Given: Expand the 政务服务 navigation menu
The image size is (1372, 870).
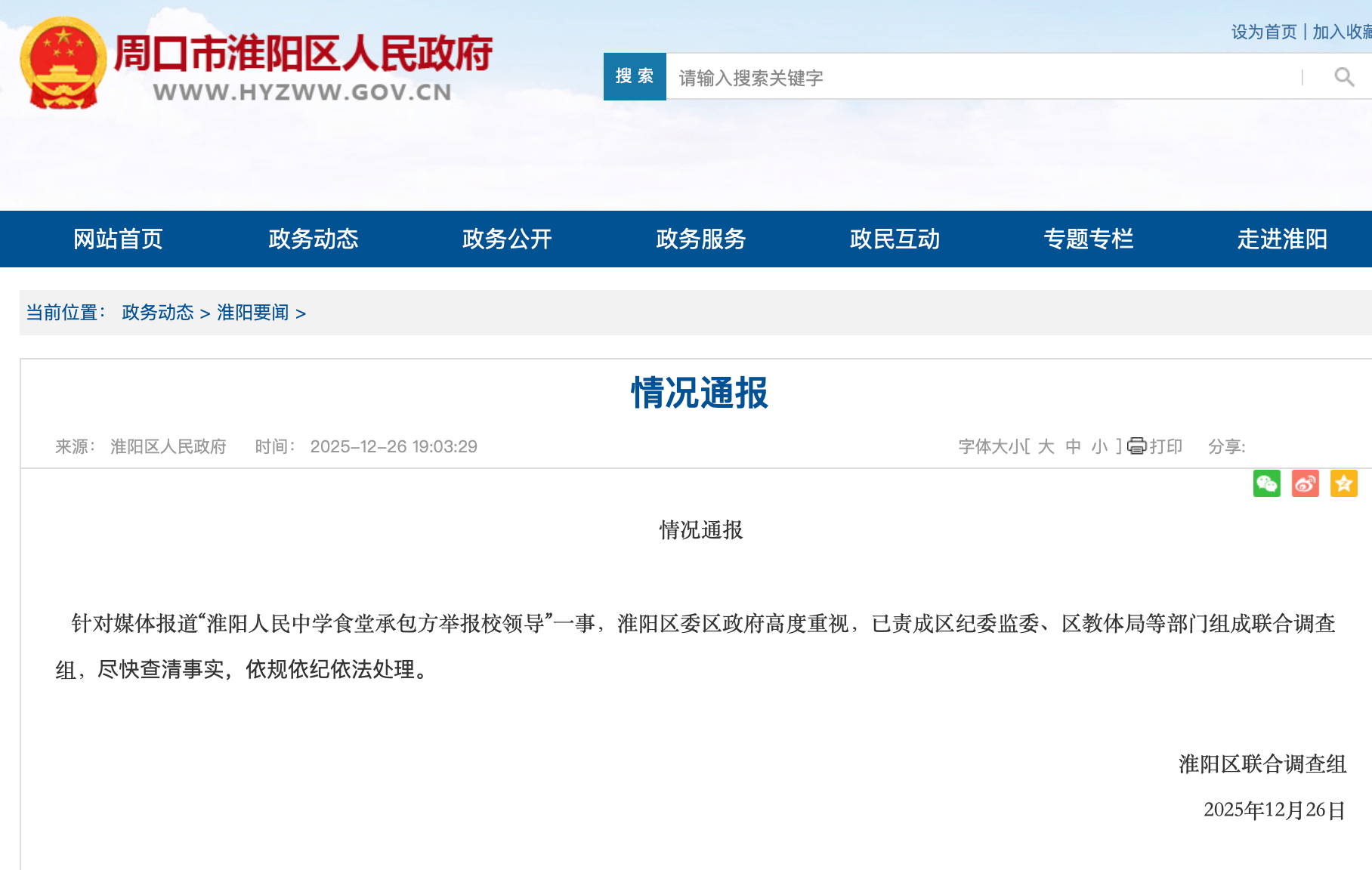Looking at the screenshot, I should (701, 239).
